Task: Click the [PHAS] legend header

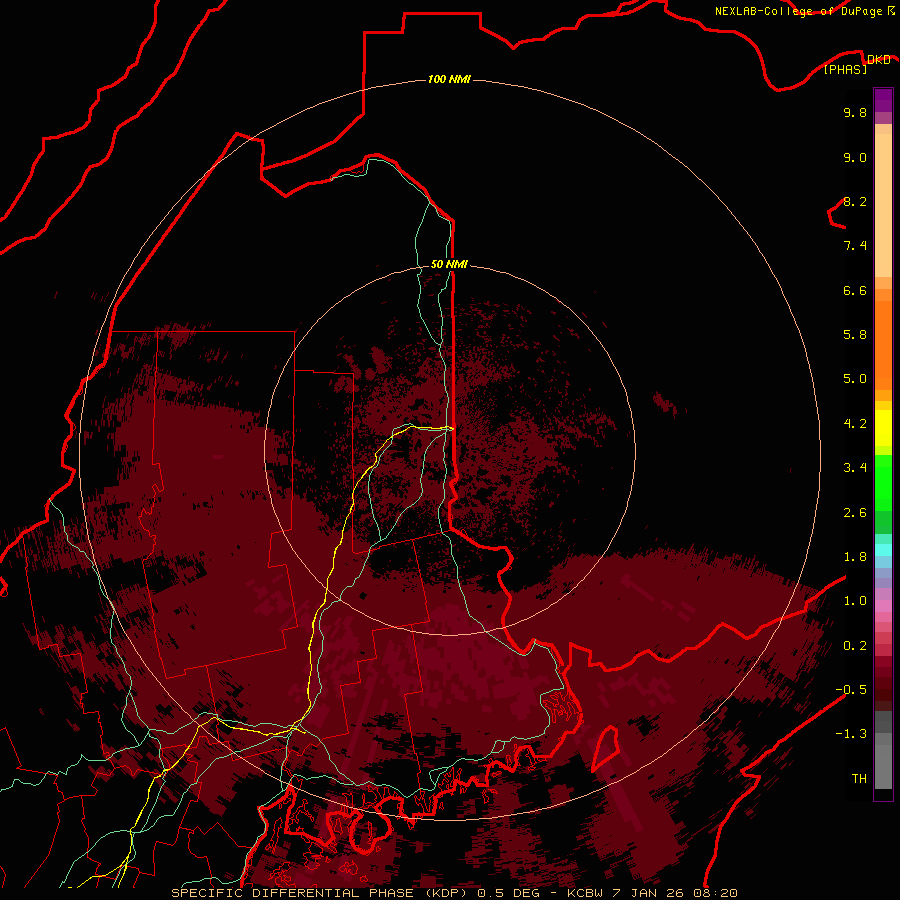Action: click(845, 69)
